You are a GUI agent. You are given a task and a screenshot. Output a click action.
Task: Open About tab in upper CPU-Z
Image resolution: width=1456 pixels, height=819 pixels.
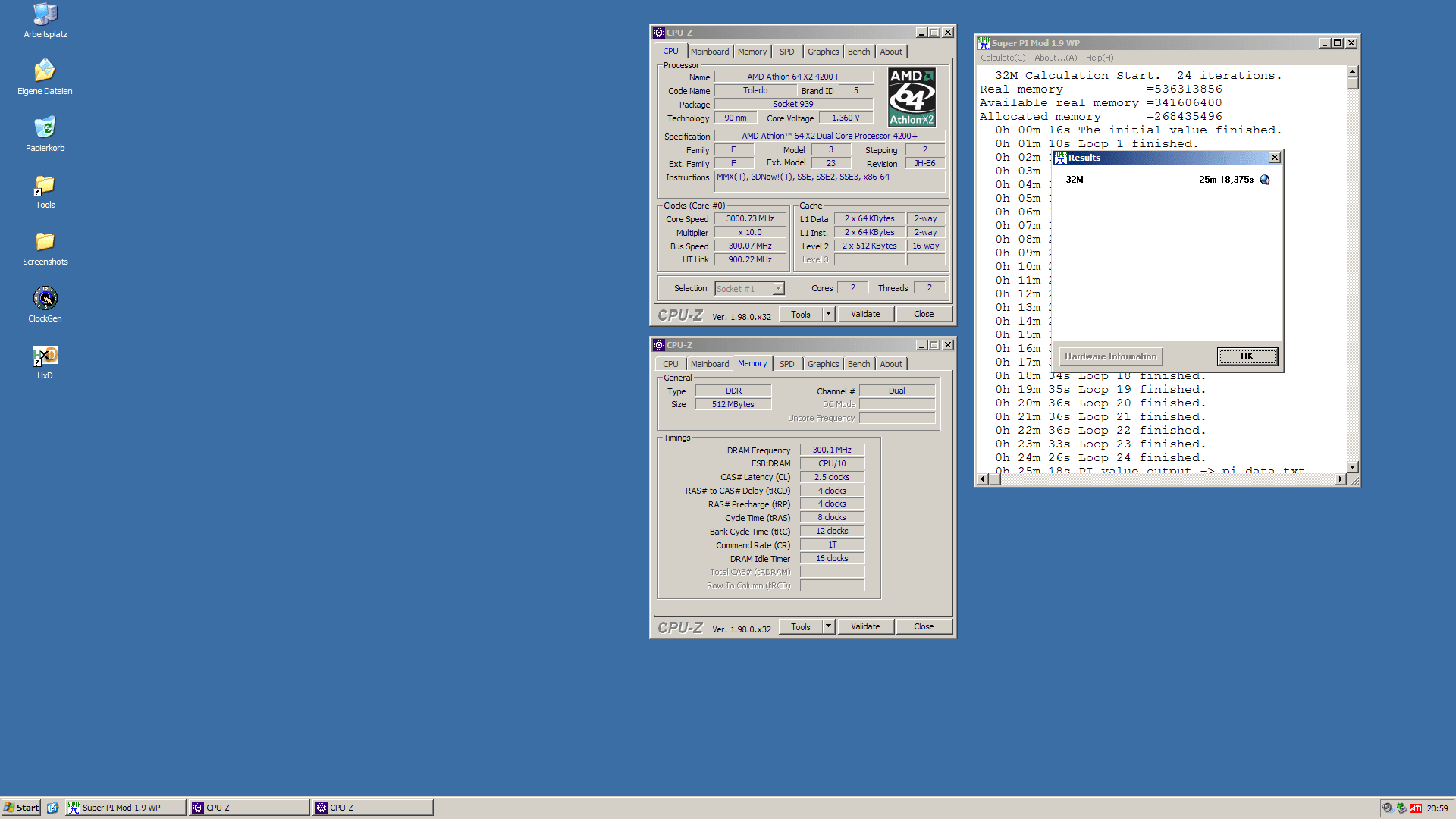point(891,52)
